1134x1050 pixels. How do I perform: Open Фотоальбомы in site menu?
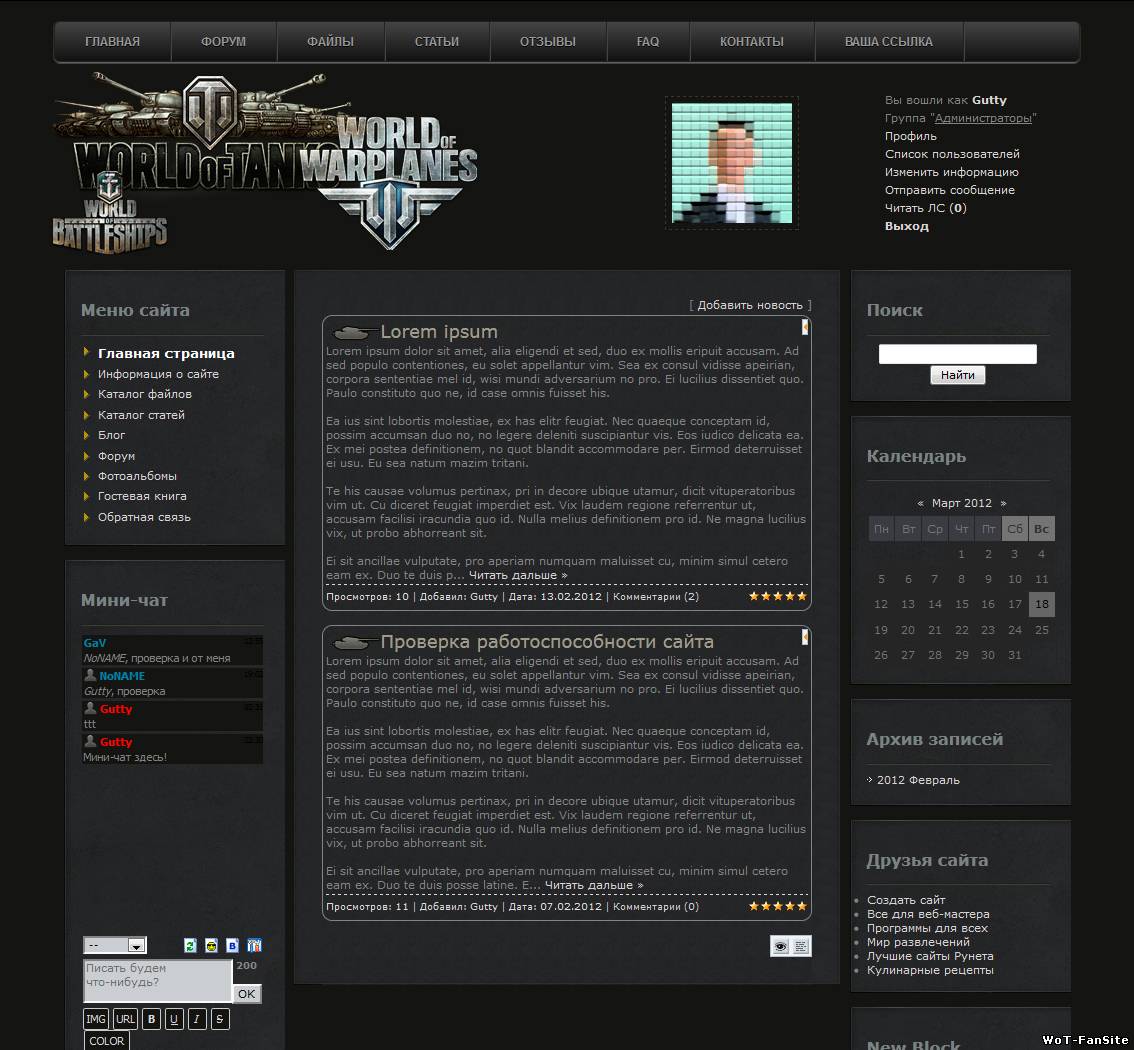137,476
